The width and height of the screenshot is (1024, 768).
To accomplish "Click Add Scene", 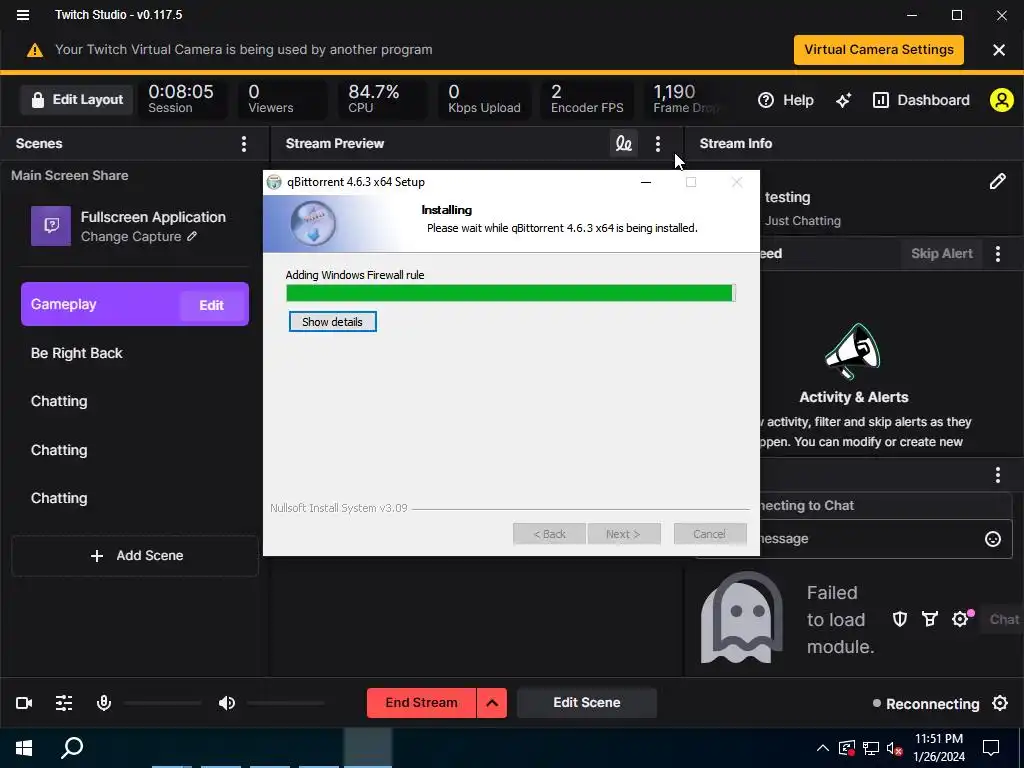I will point(135,556).
